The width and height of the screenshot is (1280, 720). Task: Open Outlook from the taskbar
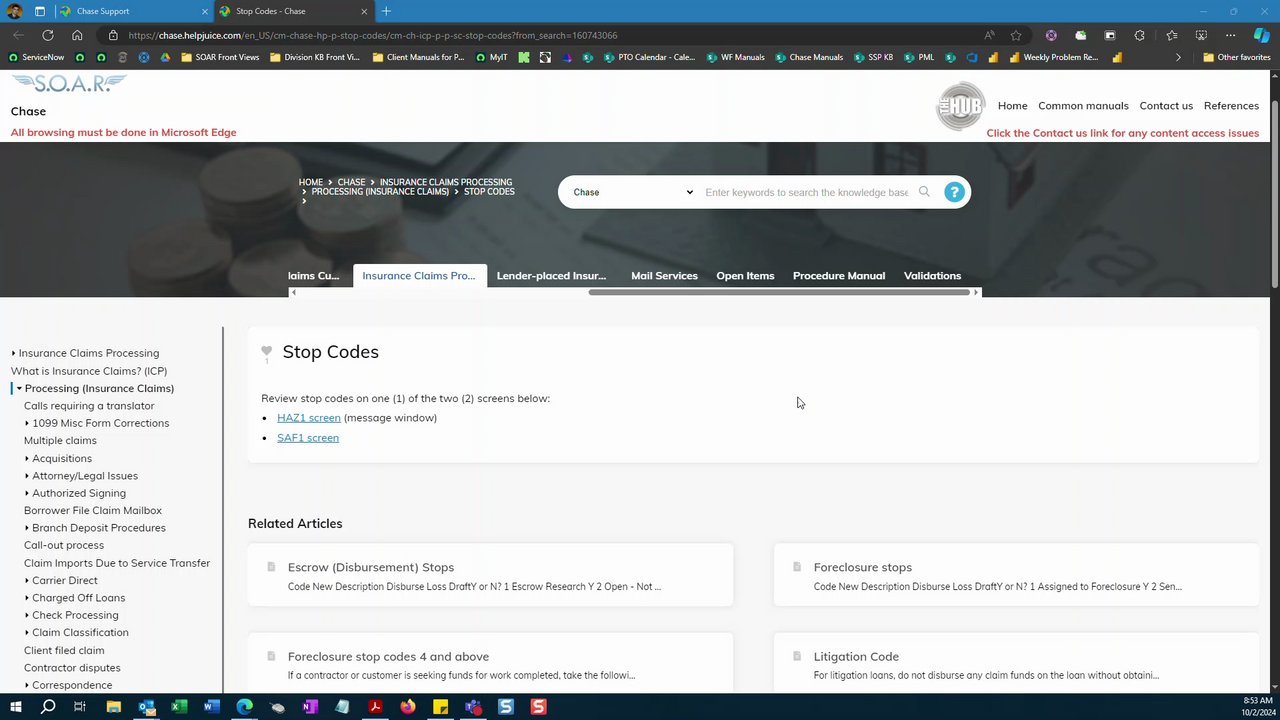[146, 707]
